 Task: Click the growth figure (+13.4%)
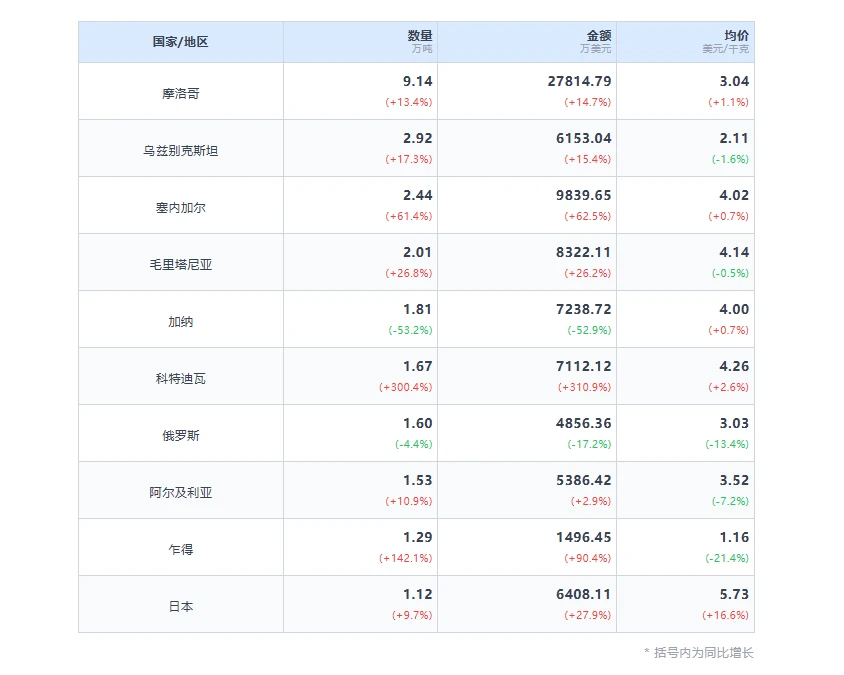(x=409, y=102)
